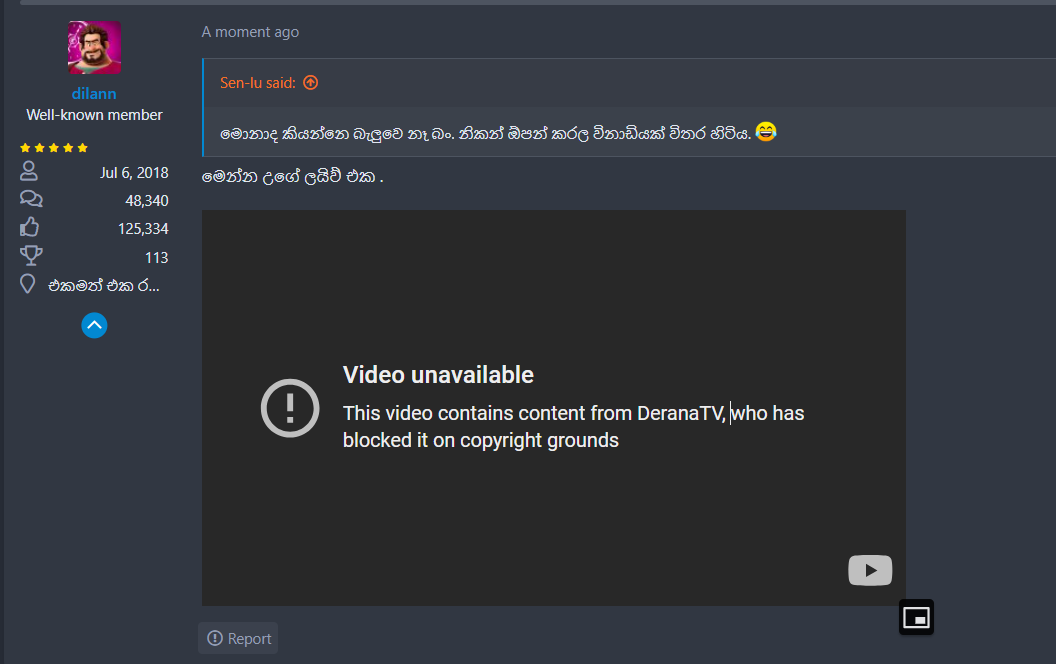
Task: Click the location pin icon
Action: pyautogui.click(x=28, y=284)
